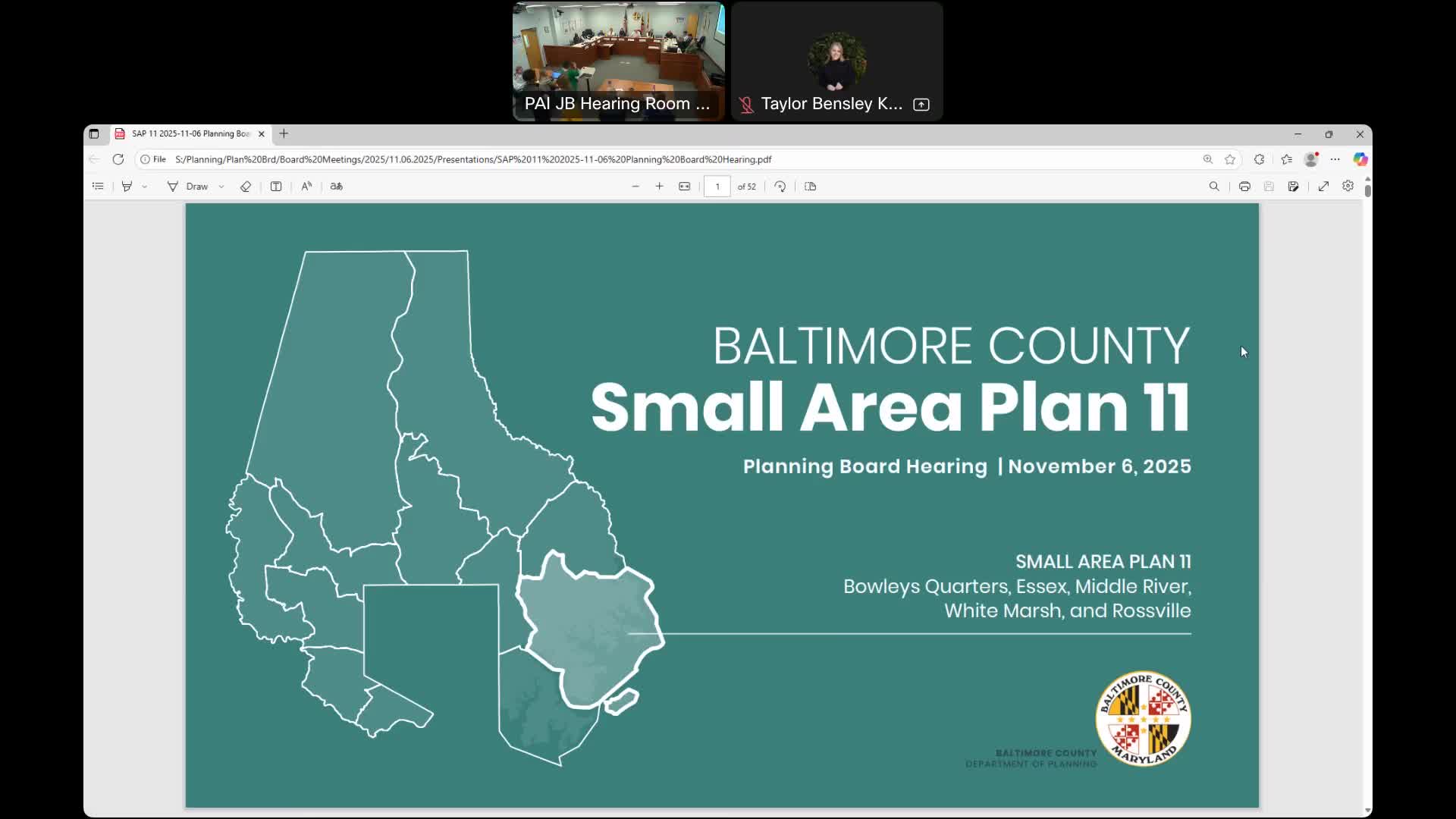This screenshot has height=819, width=1456.
Task: Expand the Highlight color dropdown arrow
Action: click(x=144, y=187)
